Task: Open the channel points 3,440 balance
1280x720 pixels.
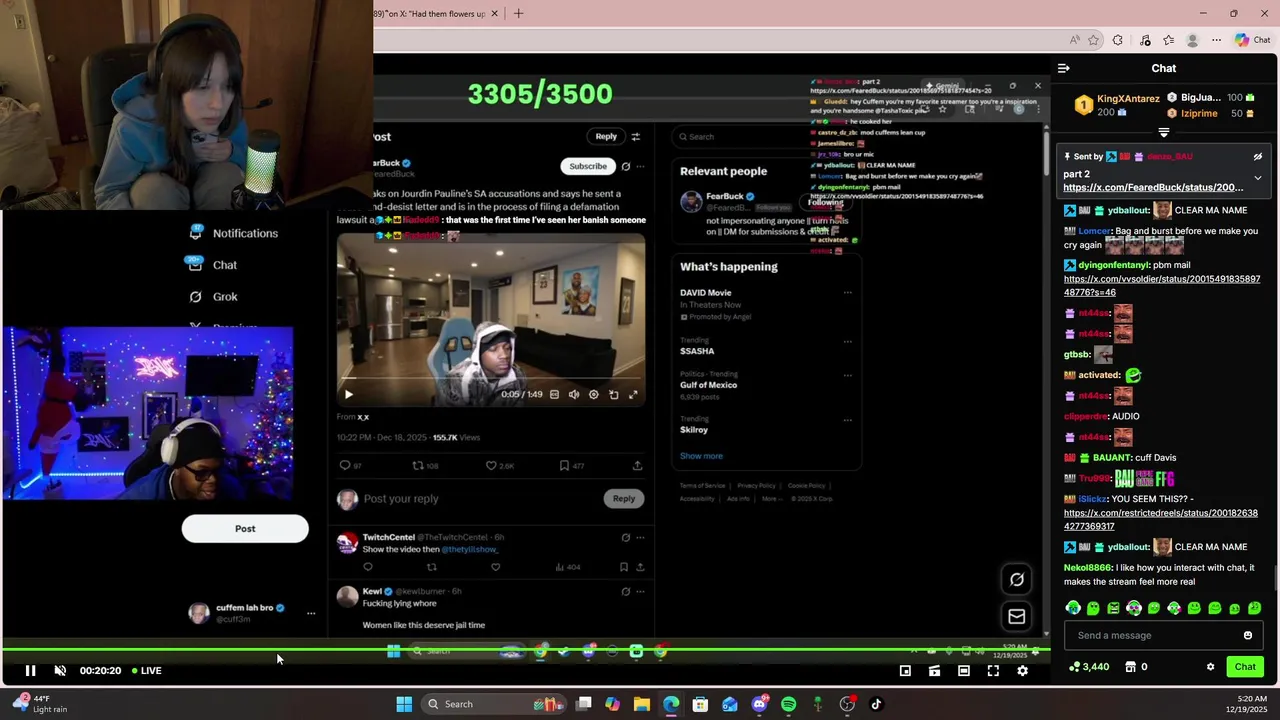Action: tap(1089, 667)
